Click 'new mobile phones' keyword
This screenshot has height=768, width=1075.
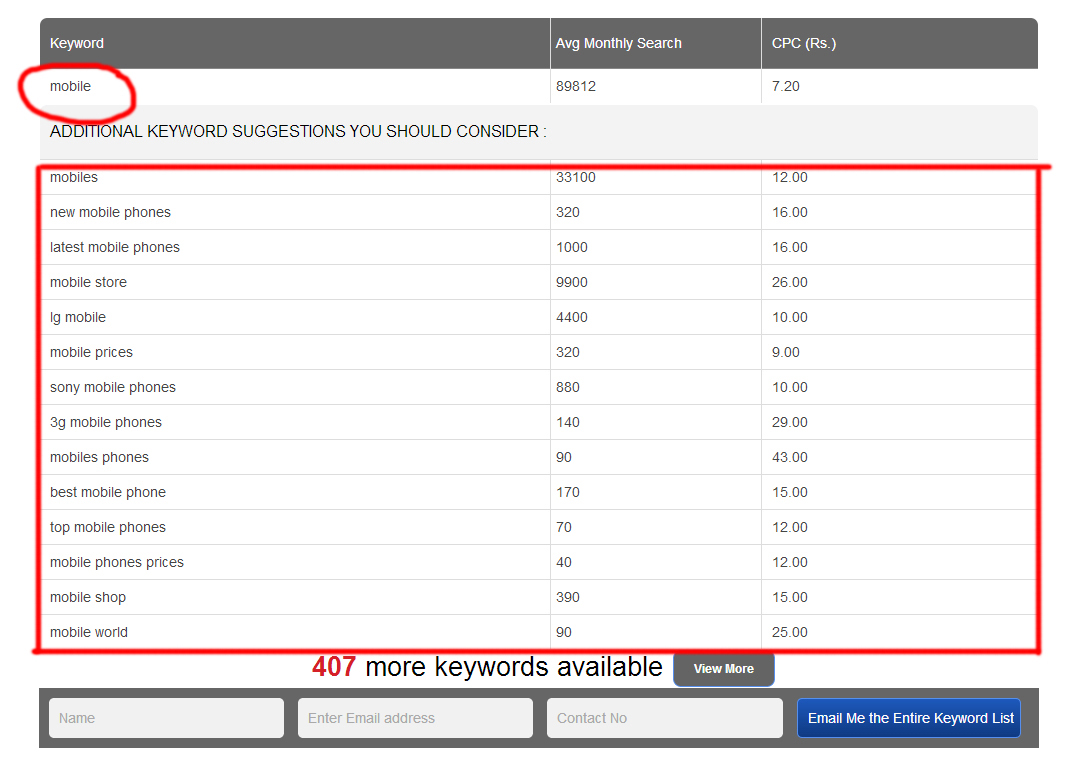(x=110, y=213)
